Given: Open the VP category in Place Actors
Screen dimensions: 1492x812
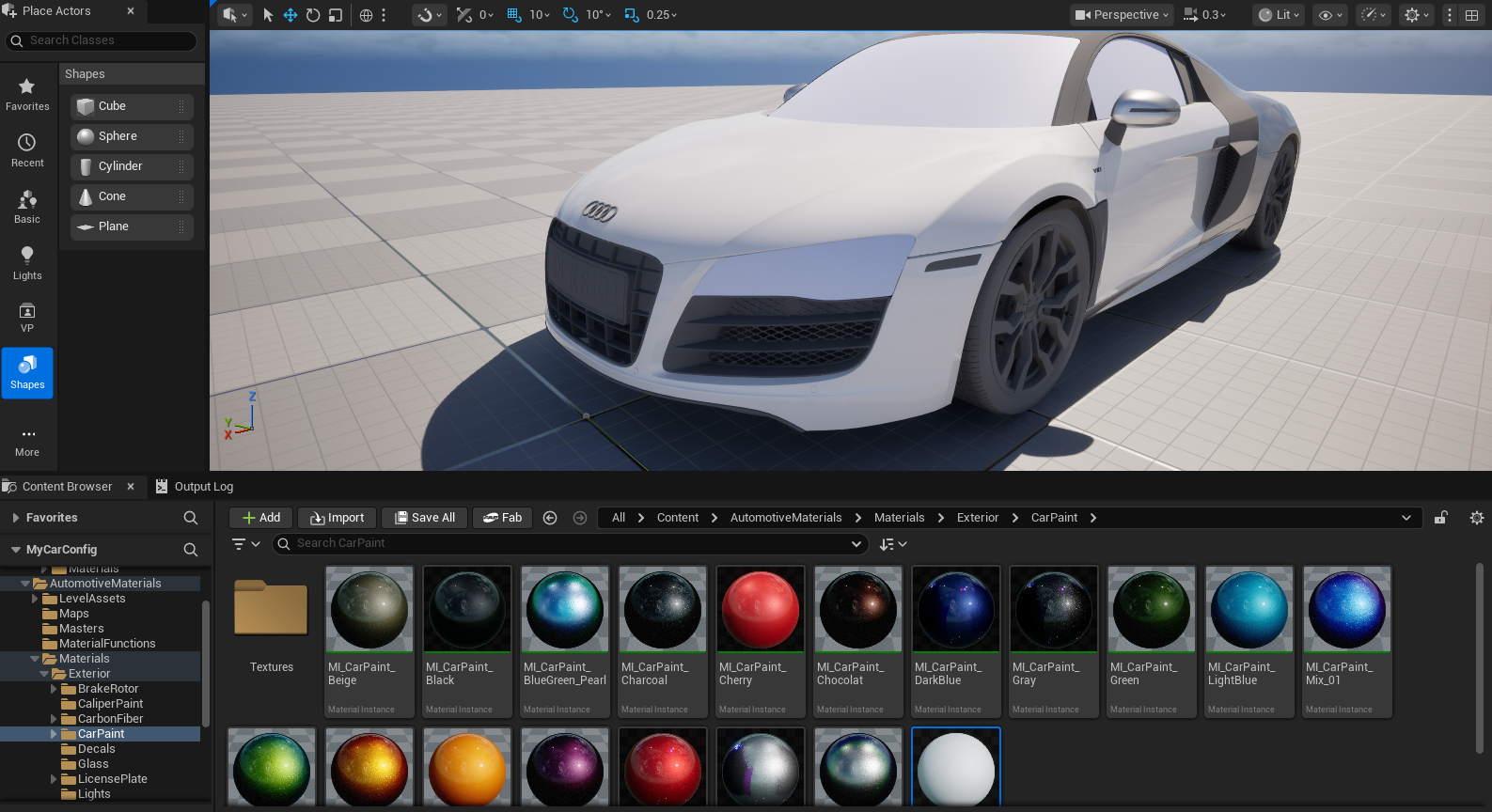Looking at the screenshot, I should (27, 318).
